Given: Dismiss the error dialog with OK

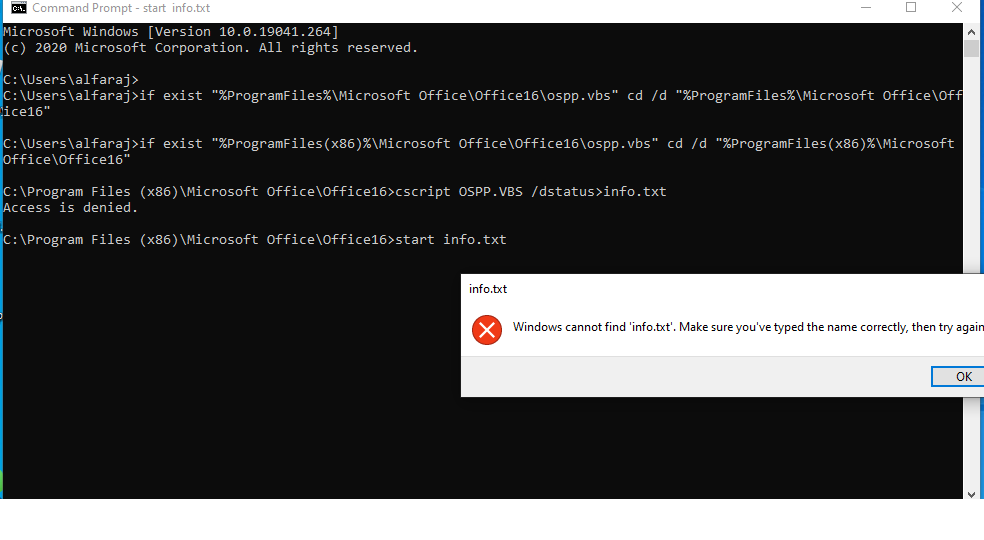Looking at the screenshot, I should 958,377.
